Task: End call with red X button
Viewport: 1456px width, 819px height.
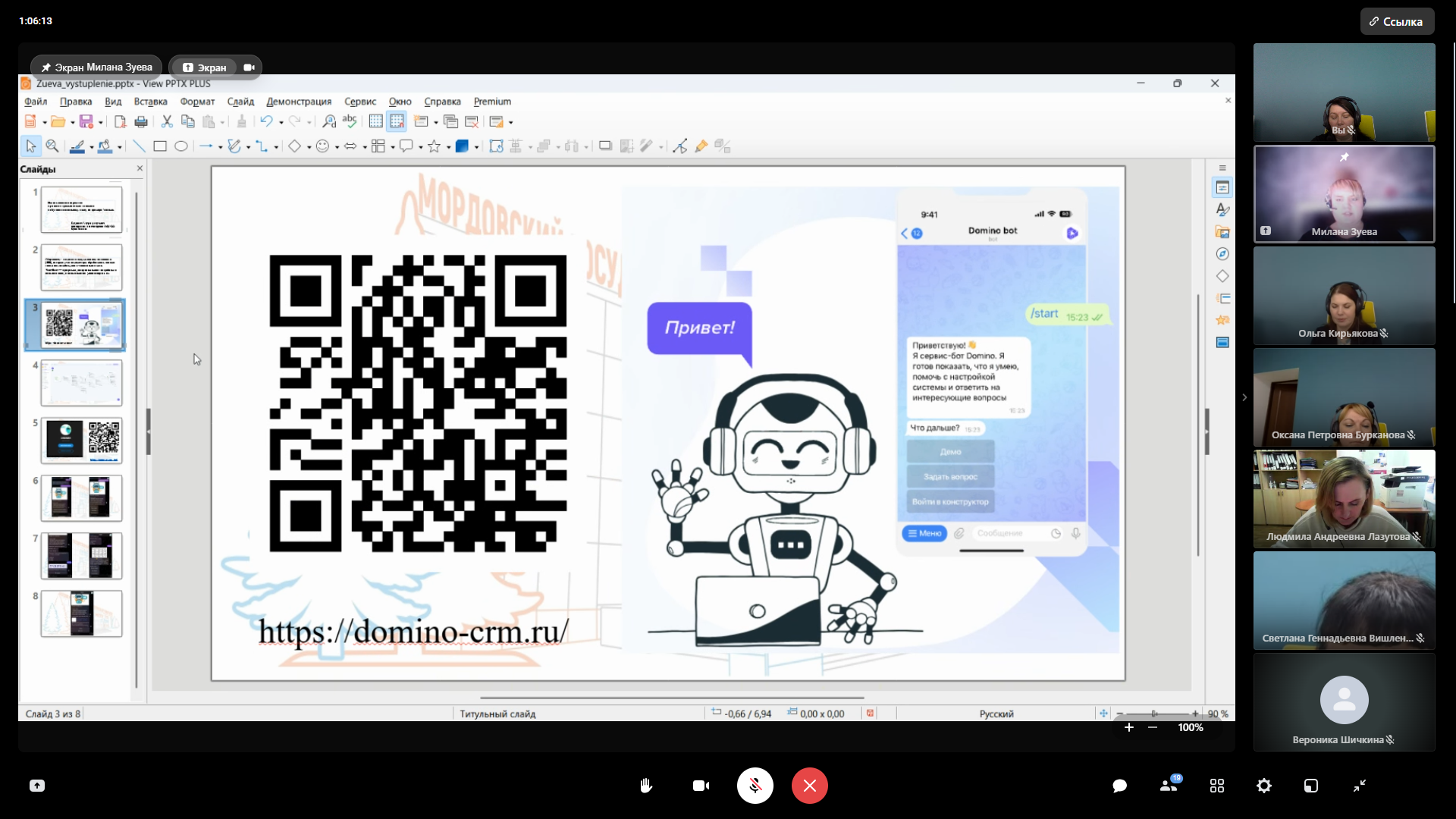Action: (810, 786)
